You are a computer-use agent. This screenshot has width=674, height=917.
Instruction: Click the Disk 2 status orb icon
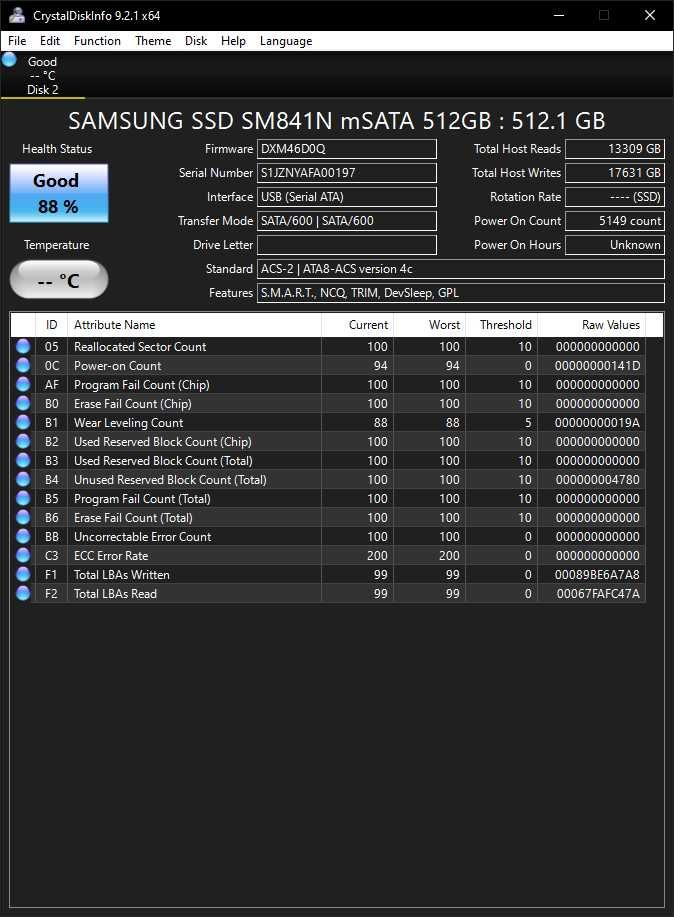[9, 60]
